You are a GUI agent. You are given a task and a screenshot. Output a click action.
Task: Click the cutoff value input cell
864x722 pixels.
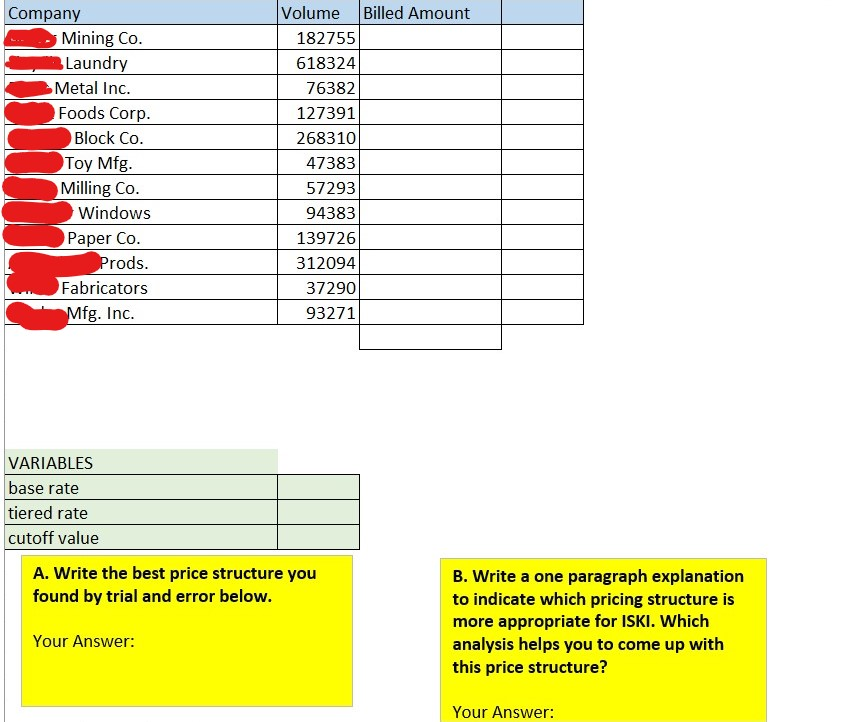pyautogui.click(x=320, y=537)
